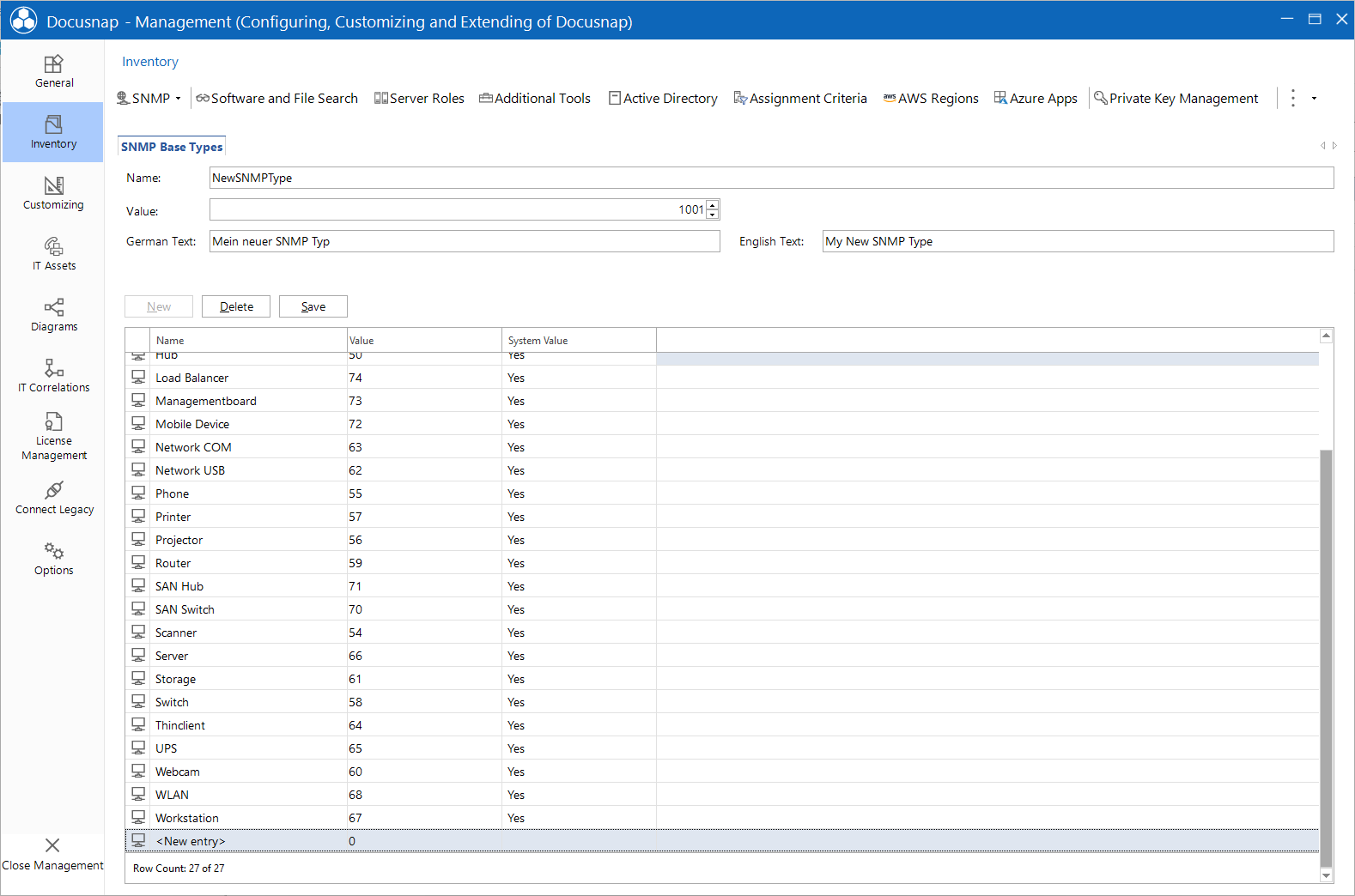Click row icon for Workstation
1355x896 pixels.
pyautogui.click(x=138, y=817)
